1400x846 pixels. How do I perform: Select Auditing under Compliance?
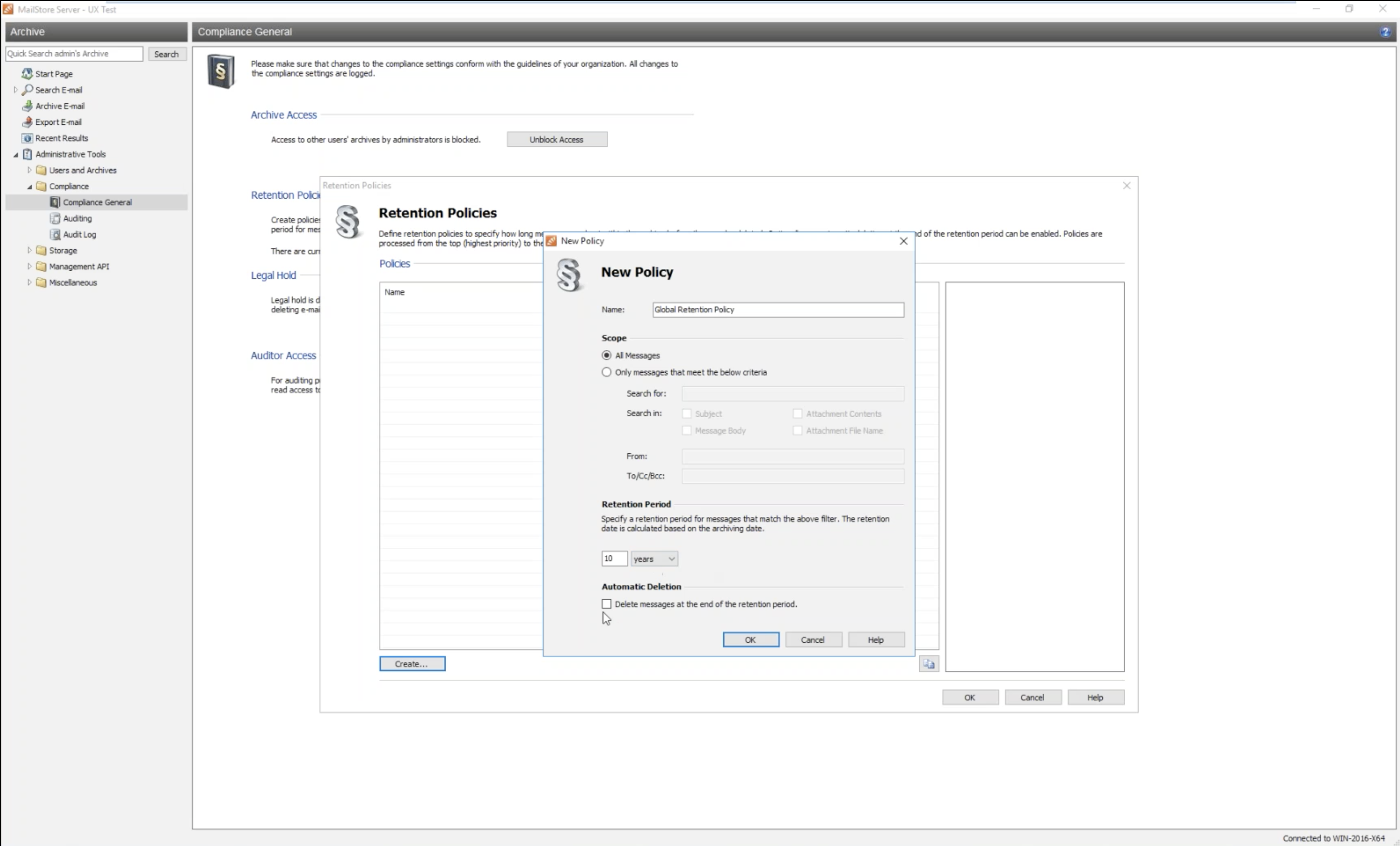click(77, 218)
